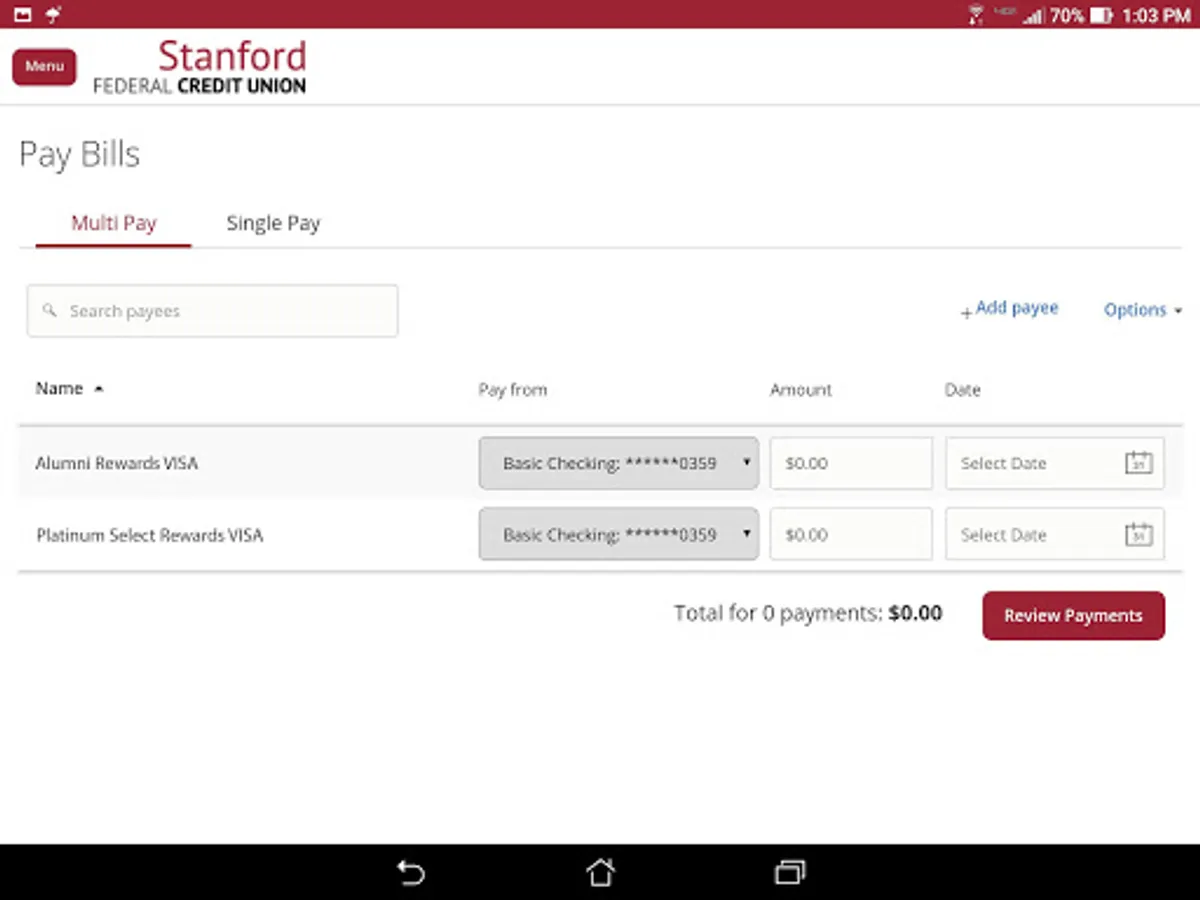This screenshot has width=1200, height=900.
Task: Open calendar icon in Alumni Rewards VISA row
Action: pos(1139,463)
